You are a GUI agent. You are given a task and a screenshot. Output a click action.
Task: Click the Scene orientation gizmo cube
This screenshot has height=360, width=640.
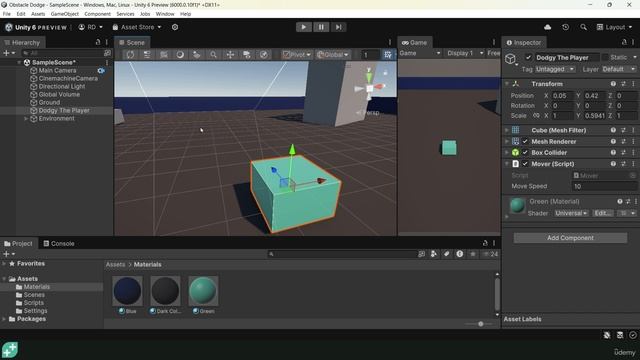click(370, 88)
